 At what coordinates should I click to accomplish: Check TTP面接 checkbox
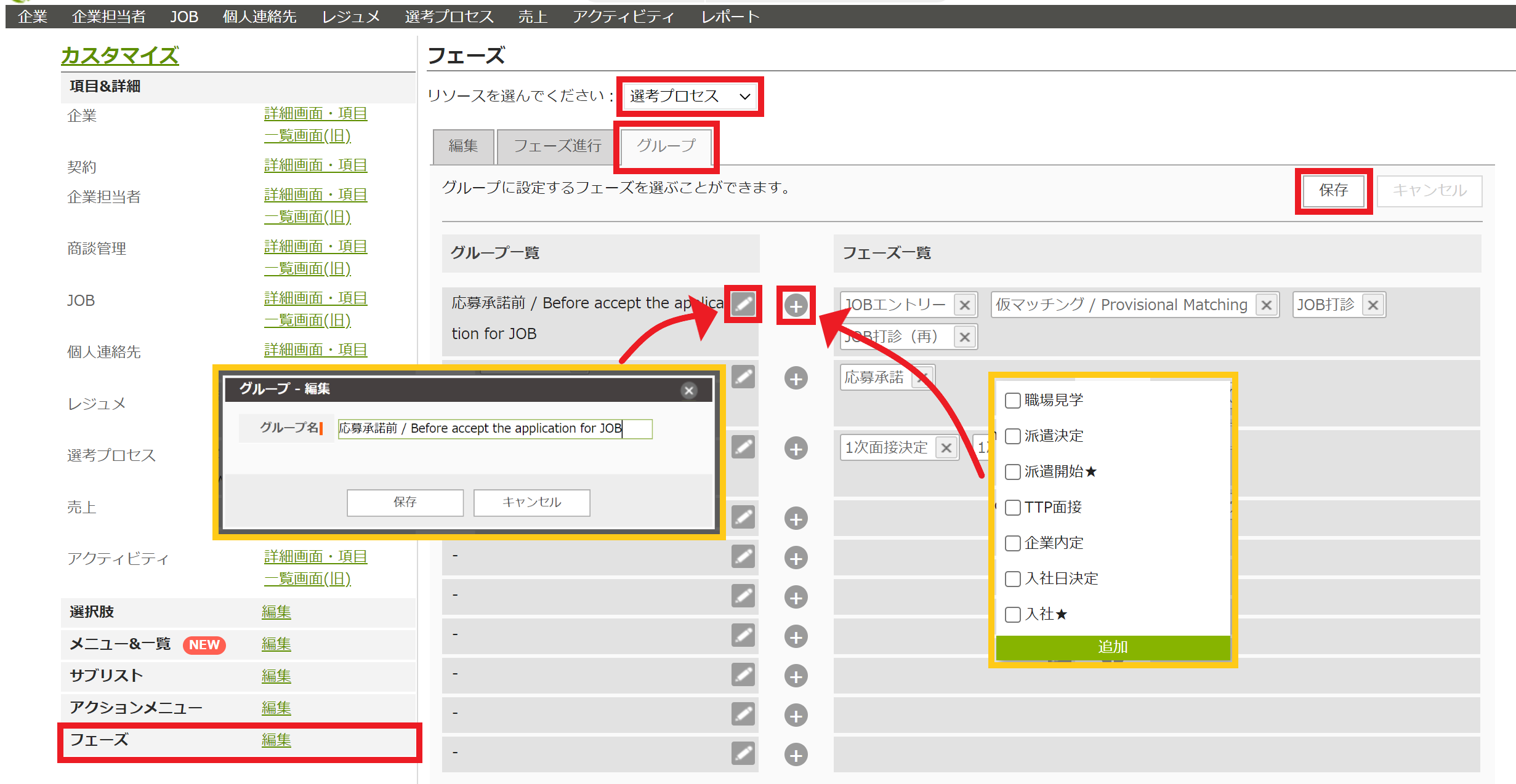pyautogui.click(x=1012, y=508)
